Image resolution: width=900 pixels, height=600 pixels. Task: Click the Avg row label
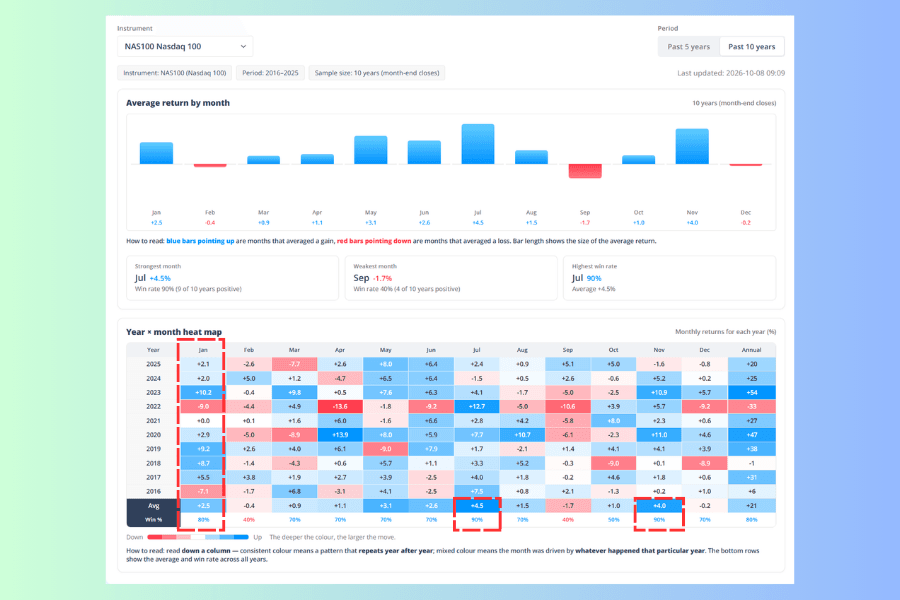(x=153, y=506)
